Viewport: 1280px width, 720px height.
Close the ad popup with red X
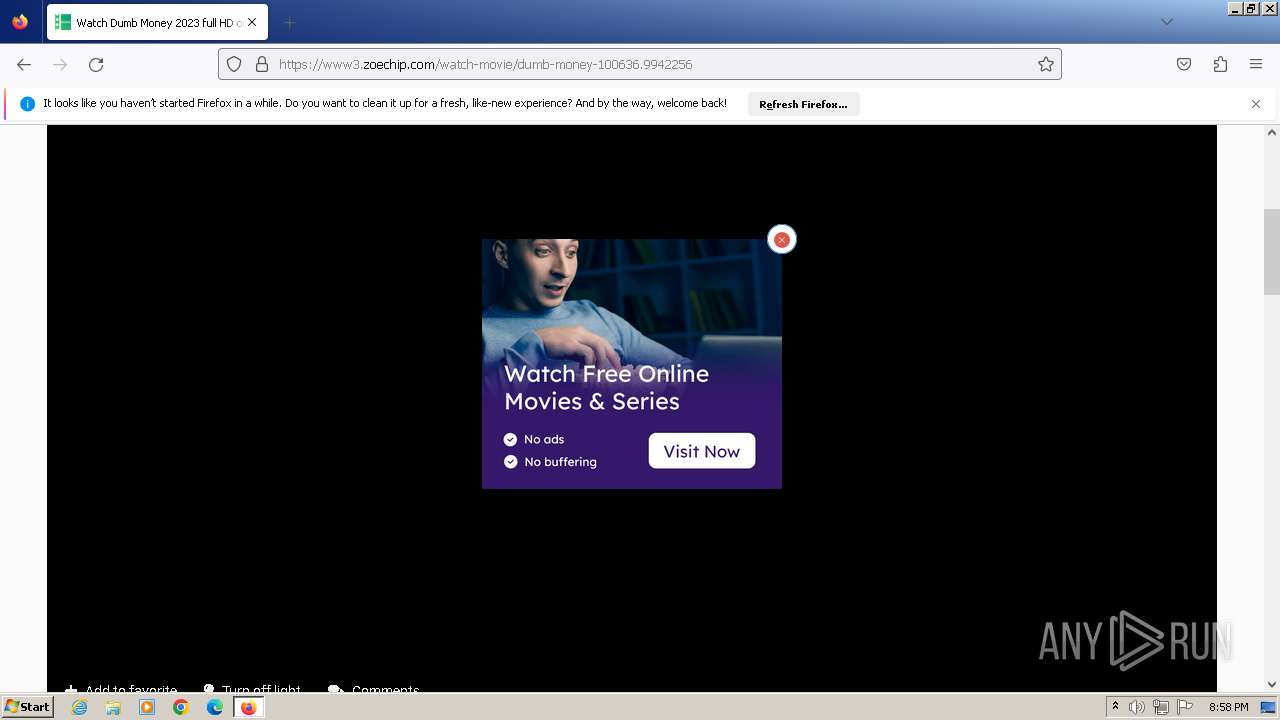[782, 240]
